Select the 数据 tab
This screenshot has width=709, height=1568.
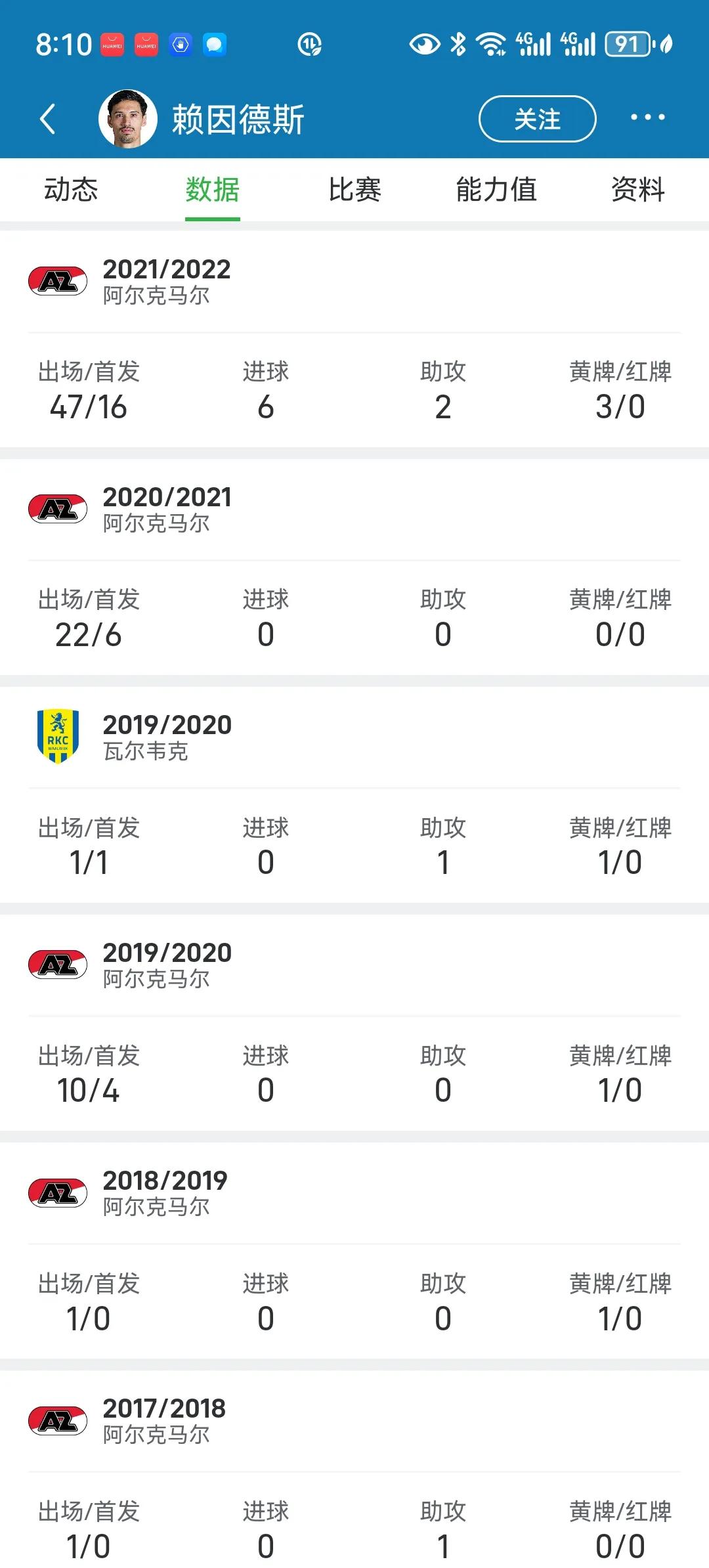pos(213,190)
